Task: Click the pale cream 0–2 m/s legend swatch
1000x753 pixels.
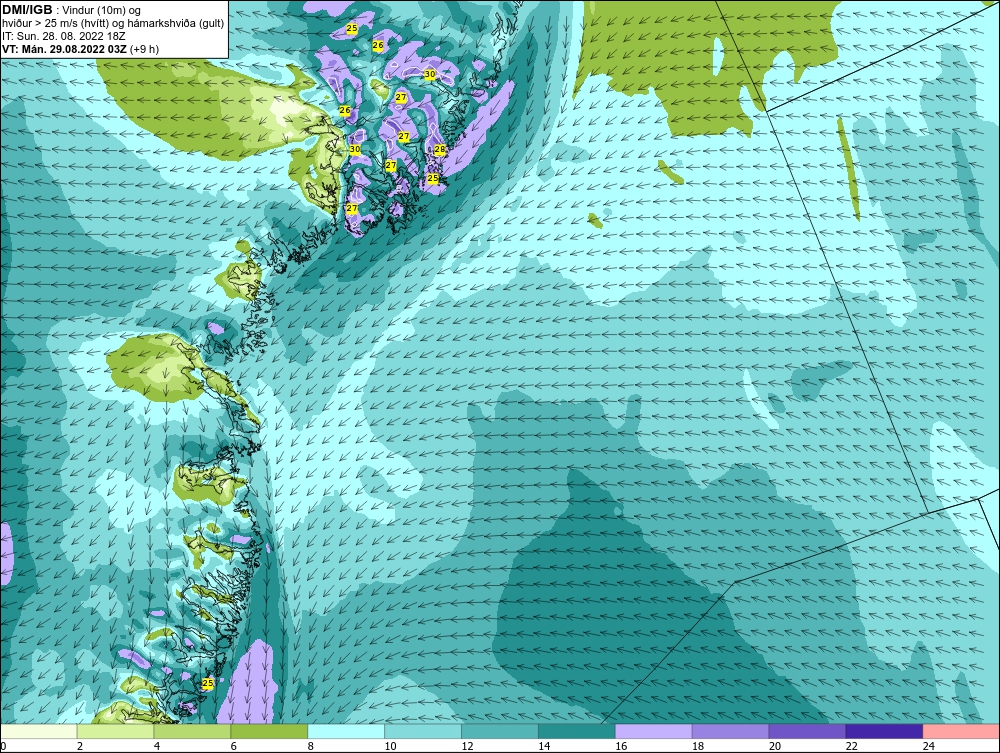Action: point(39,731)
